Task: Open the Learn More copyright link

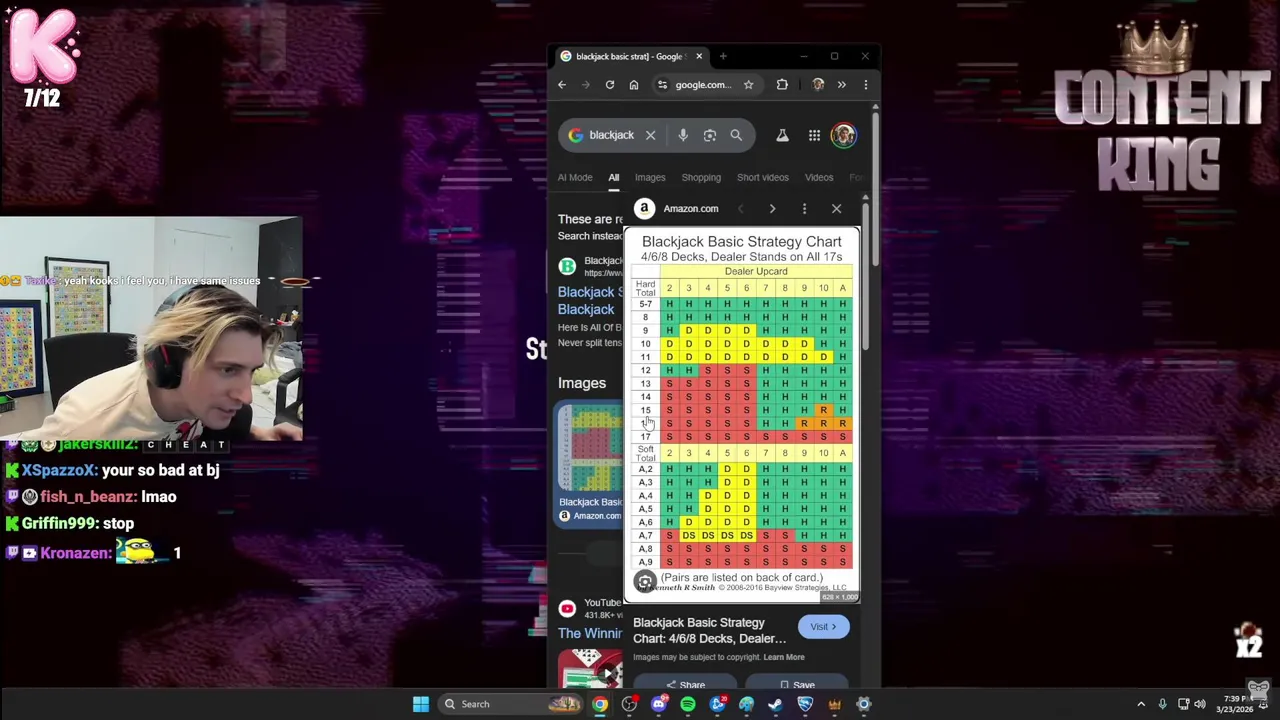Action: coord(784,657)
